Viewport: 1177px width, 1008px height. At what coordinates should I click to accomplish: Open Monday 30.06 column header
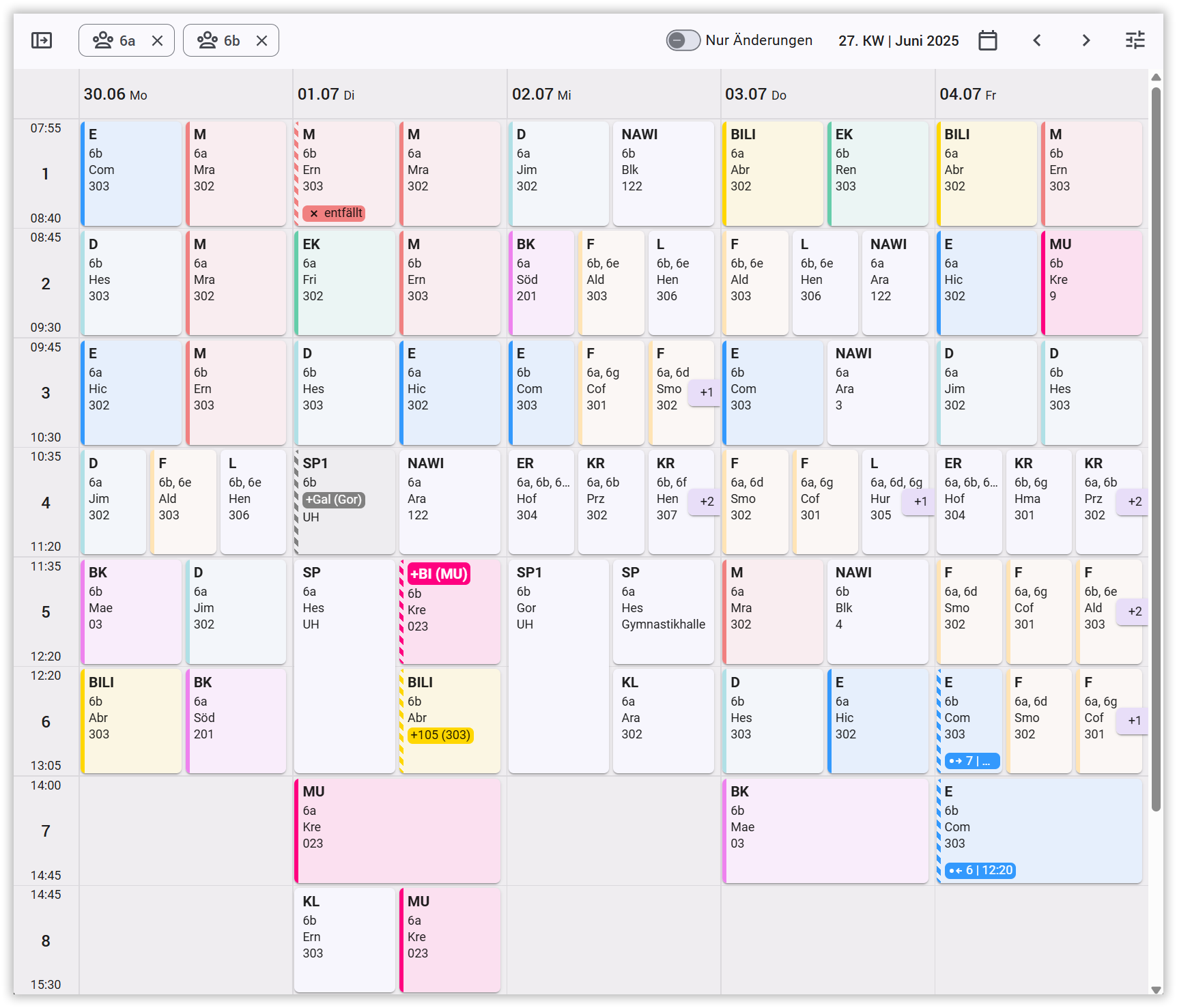(186, 94)
